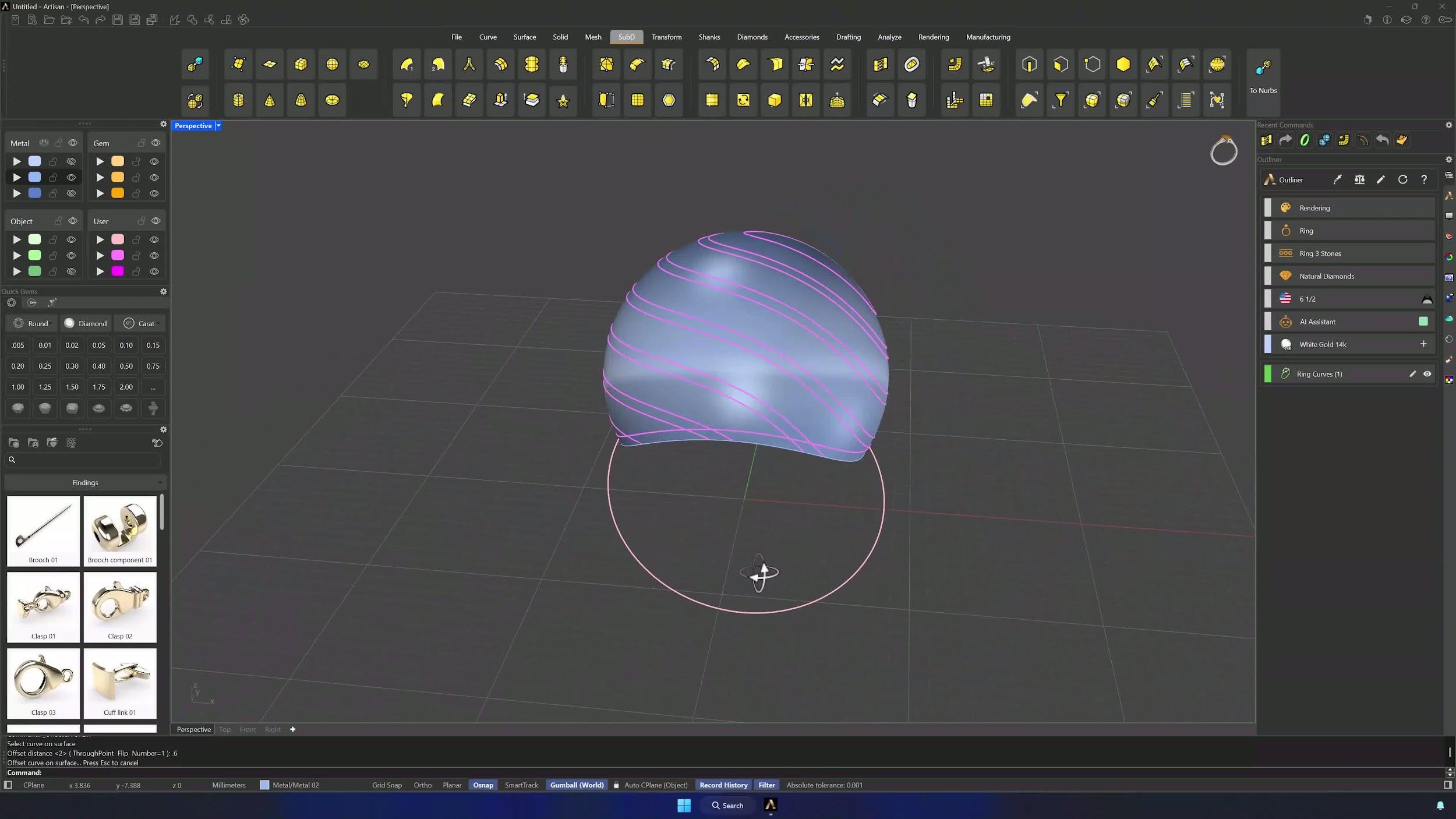Open the Round gem shape dropdown
The height and width of the screenshot is (819, 1456).
point(33,323)
